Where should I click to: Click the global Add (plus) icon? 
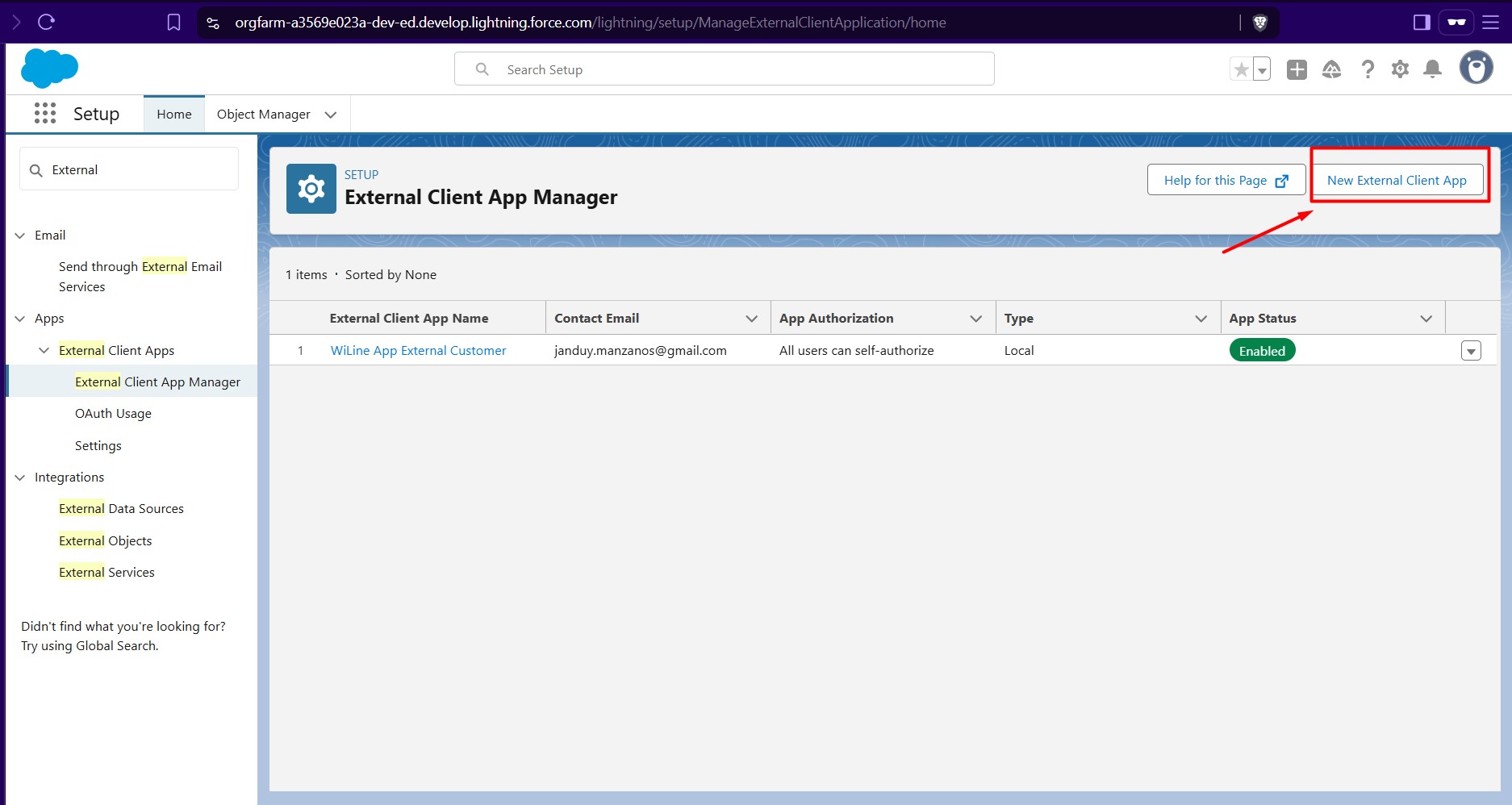(1297, 69)
